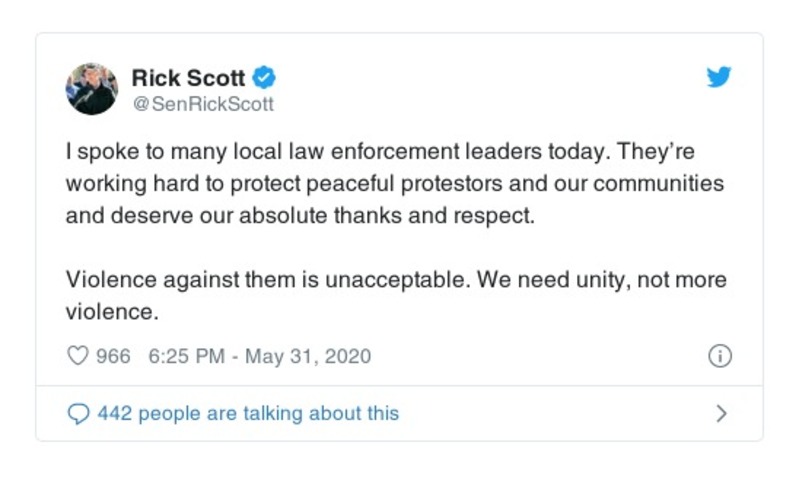This screenshot has width=799, height=490.
Task: Click the "deserve our absolute thanks" line
Action: (300, 217)
